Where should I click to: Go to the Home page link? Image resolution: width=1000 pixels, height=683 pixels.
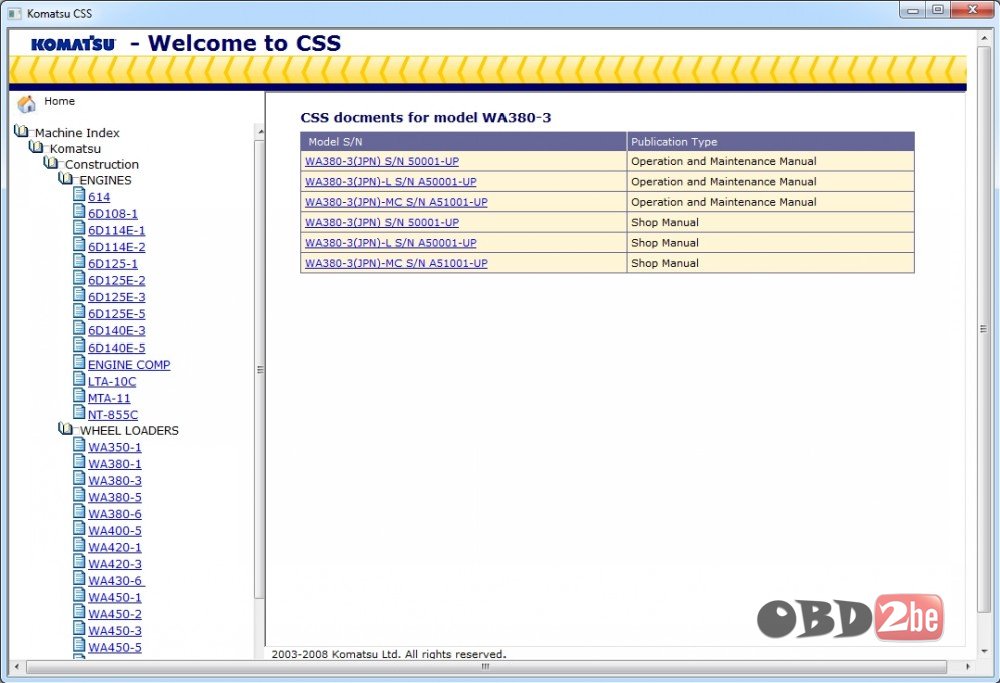59,101
